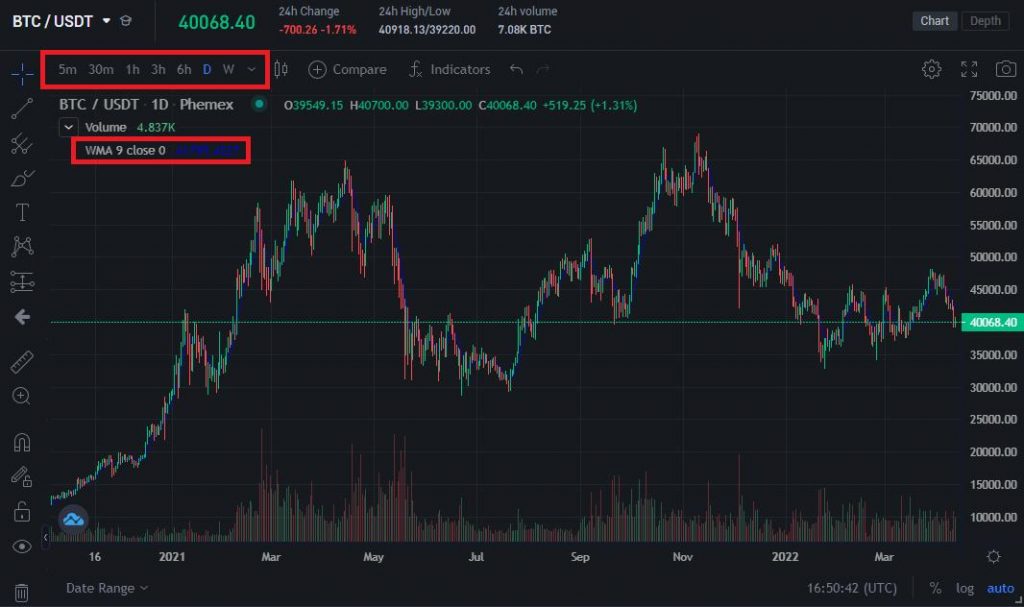This screenshot has height=607, width=1024.
Task: Click the chart snapshot camera icon
Action: coord(1005,69)
